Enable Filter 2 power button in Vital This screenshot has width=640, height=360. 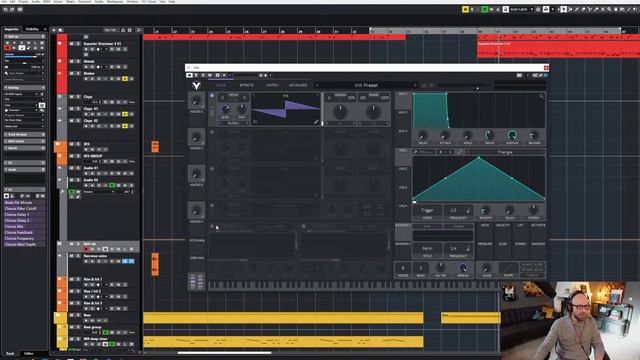[304, 226]
